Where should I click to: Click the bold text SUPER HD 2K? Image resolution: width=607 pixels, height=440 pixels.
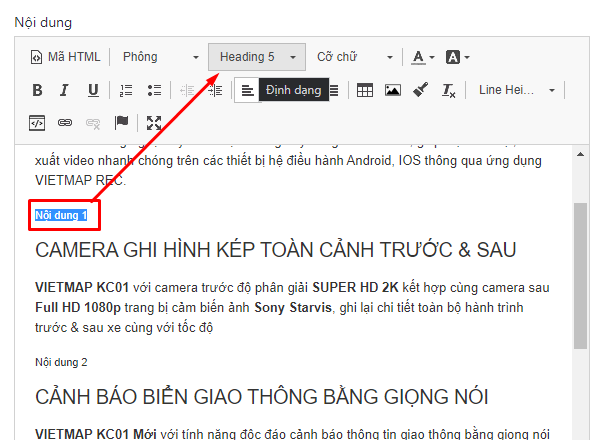(x=355, y=288)
